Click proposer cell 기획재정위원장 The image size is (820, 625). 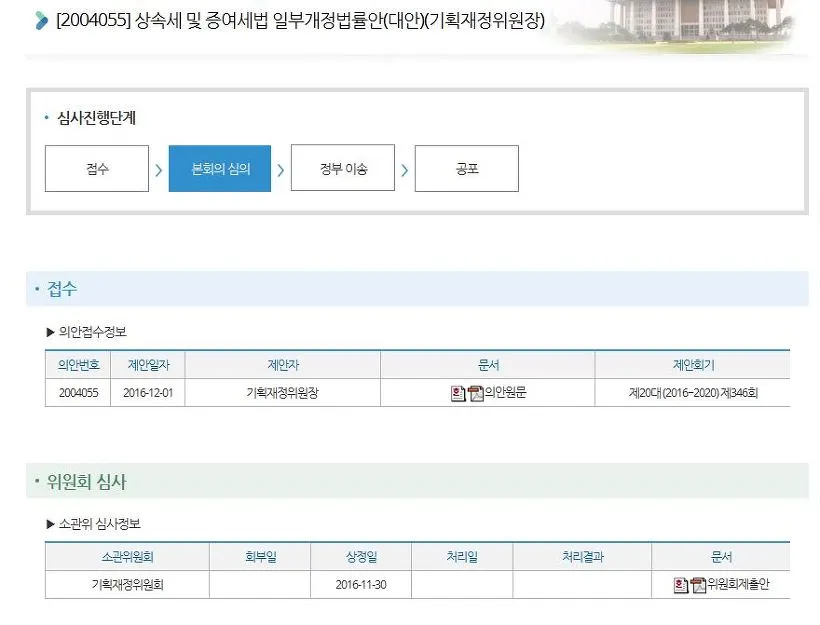[x=282, y=393]
